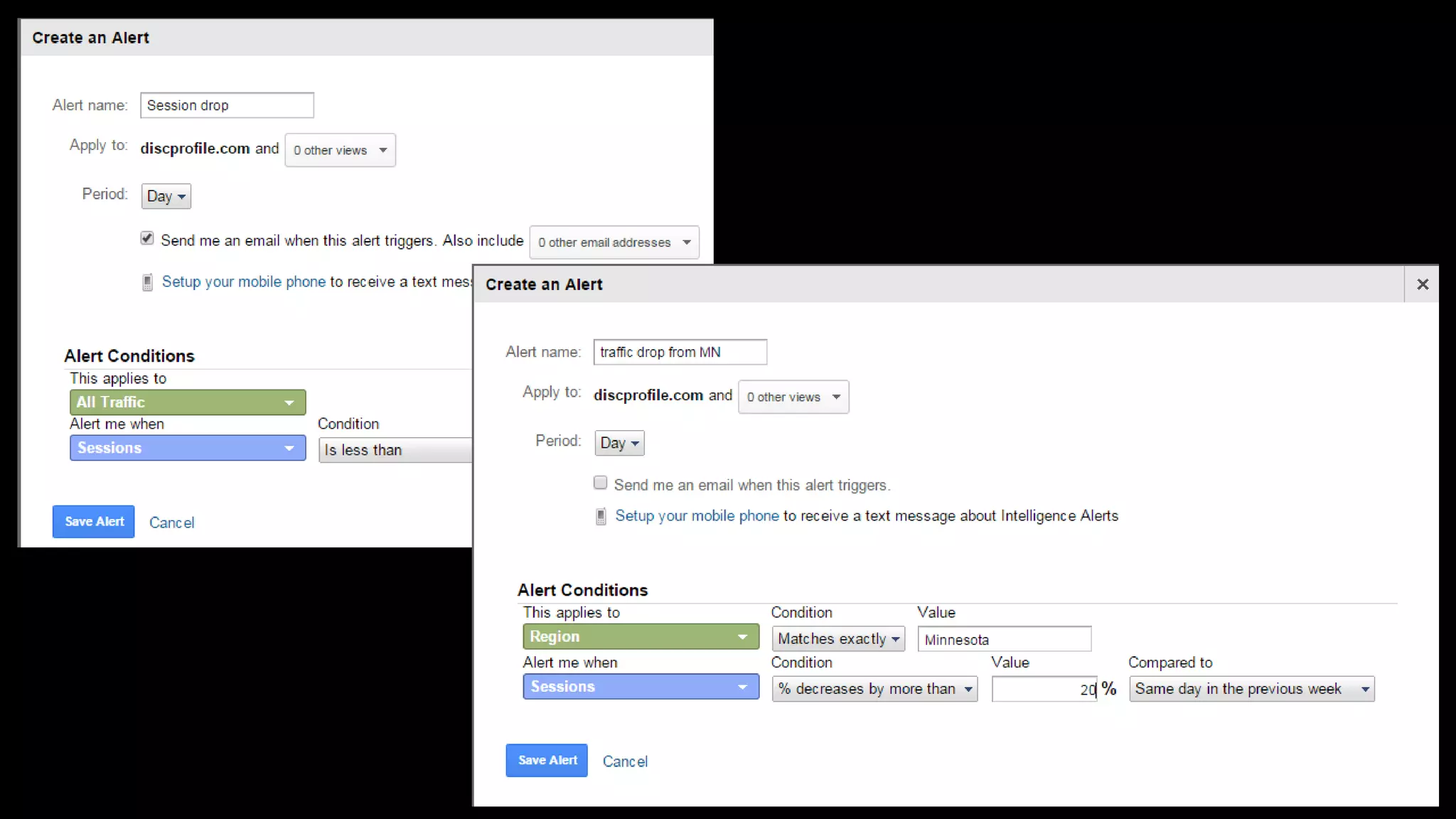
Task: Click the mobile phone icon in front dialog
Action: (601, 516)
